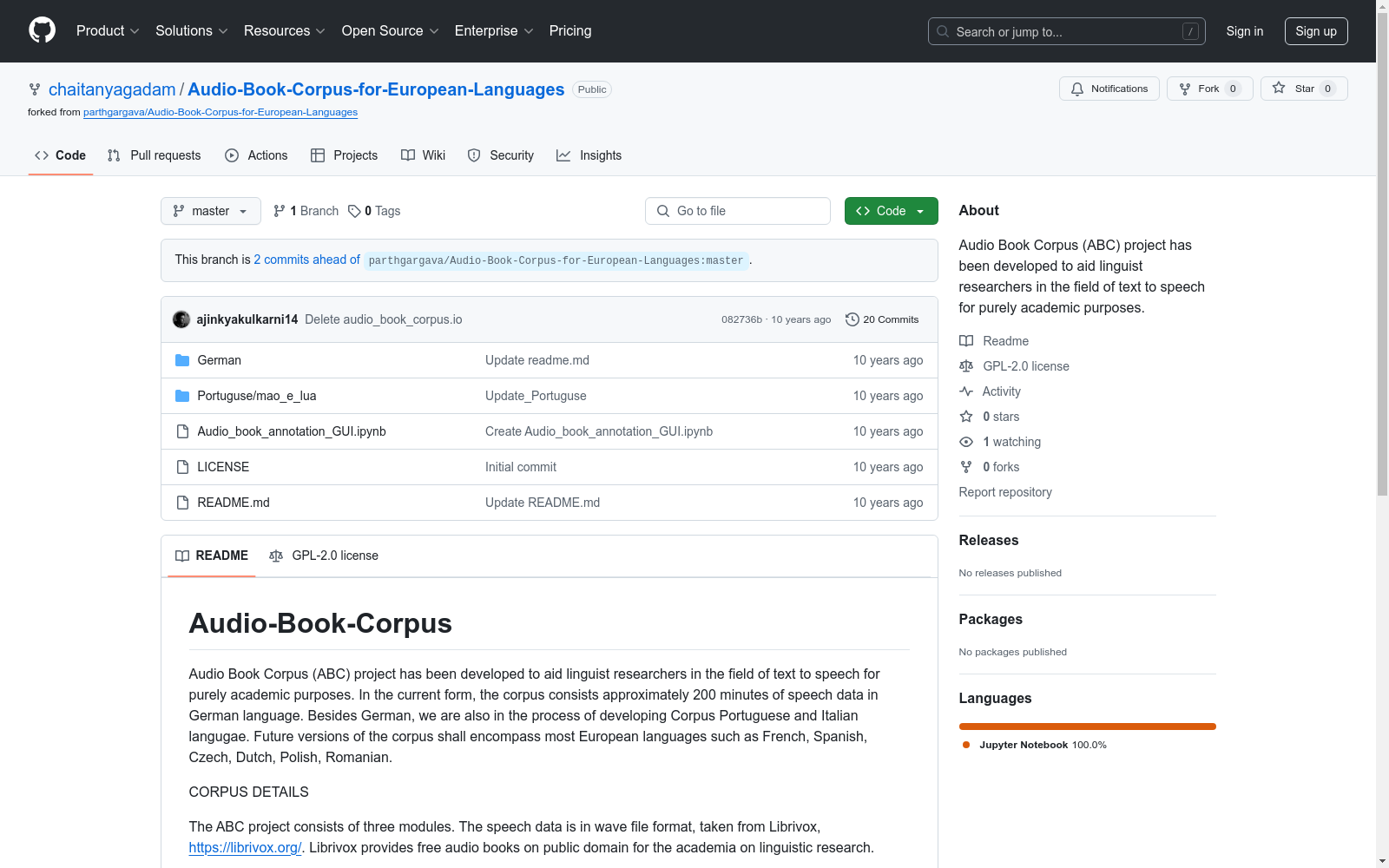
Task: Switch to the Actions tab
Action: tap(256, 155)
